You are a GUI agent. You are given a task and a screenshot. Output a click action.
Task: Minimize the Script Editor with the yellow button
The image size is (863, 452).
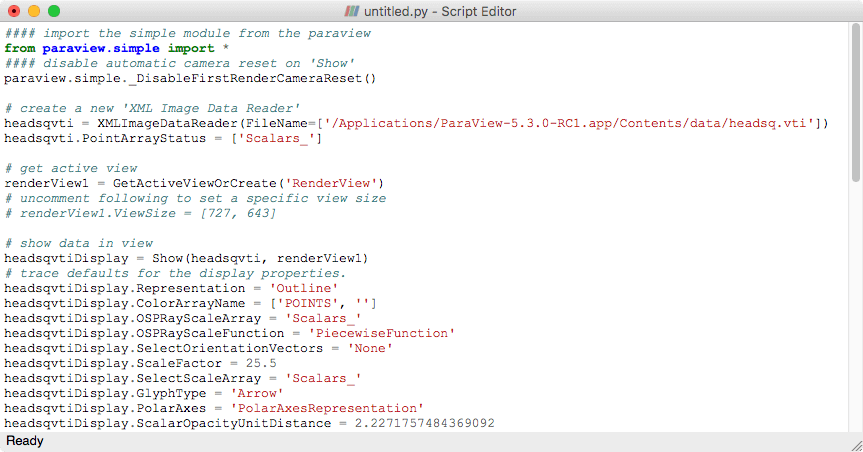[34, 11]
